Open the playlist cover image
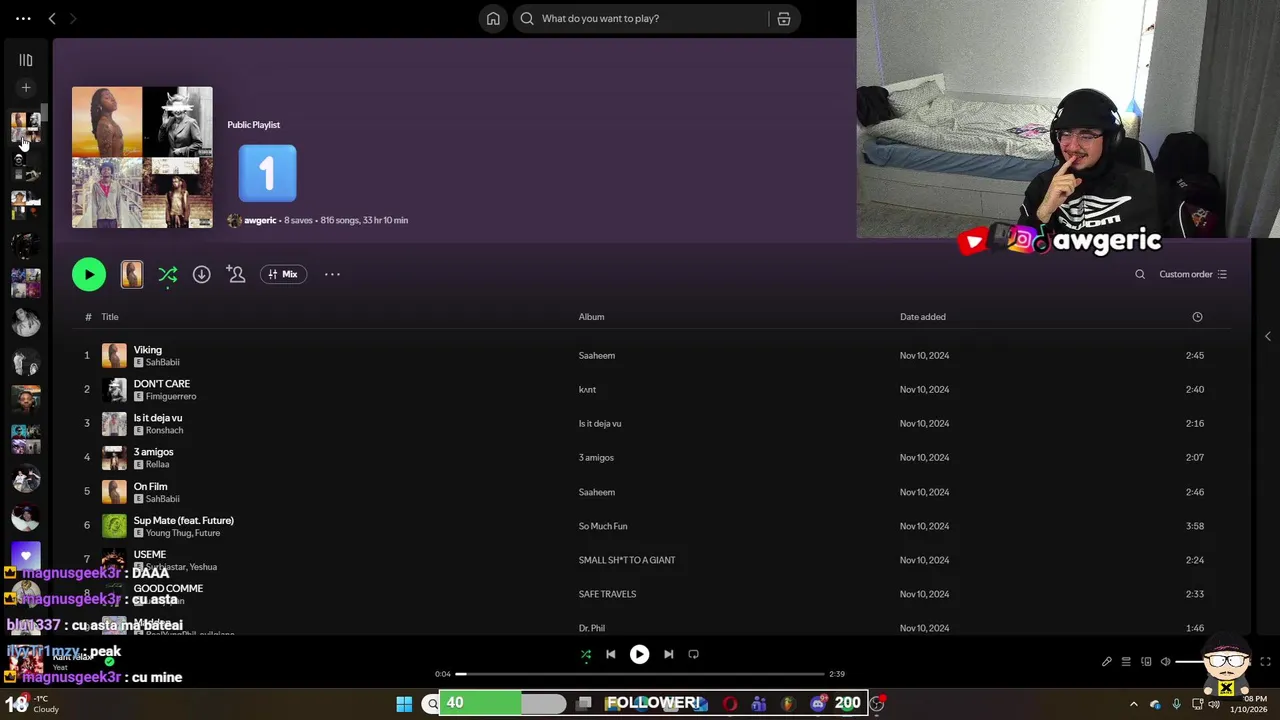This screenshot has height=720, width=1280. pos(142,157)
